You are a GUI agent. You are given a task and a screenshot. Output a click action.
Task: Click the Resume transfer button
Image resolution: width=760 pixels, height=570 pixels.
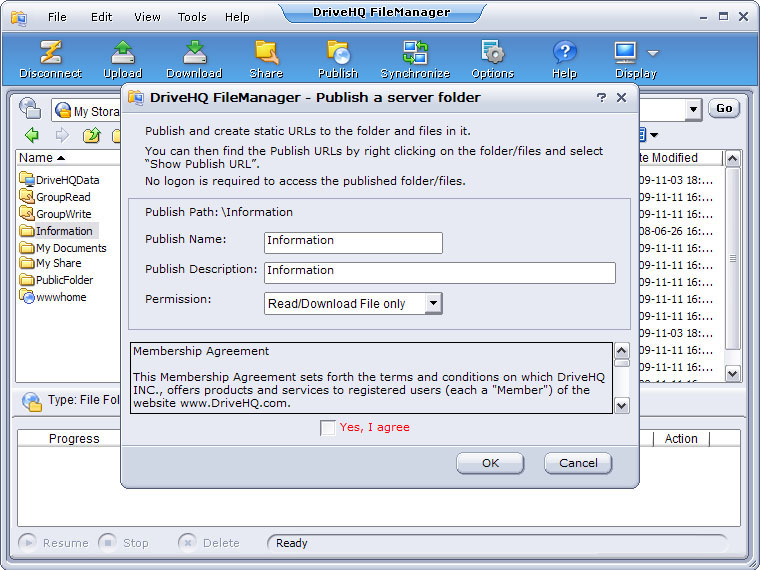click(x=54, y=542)
